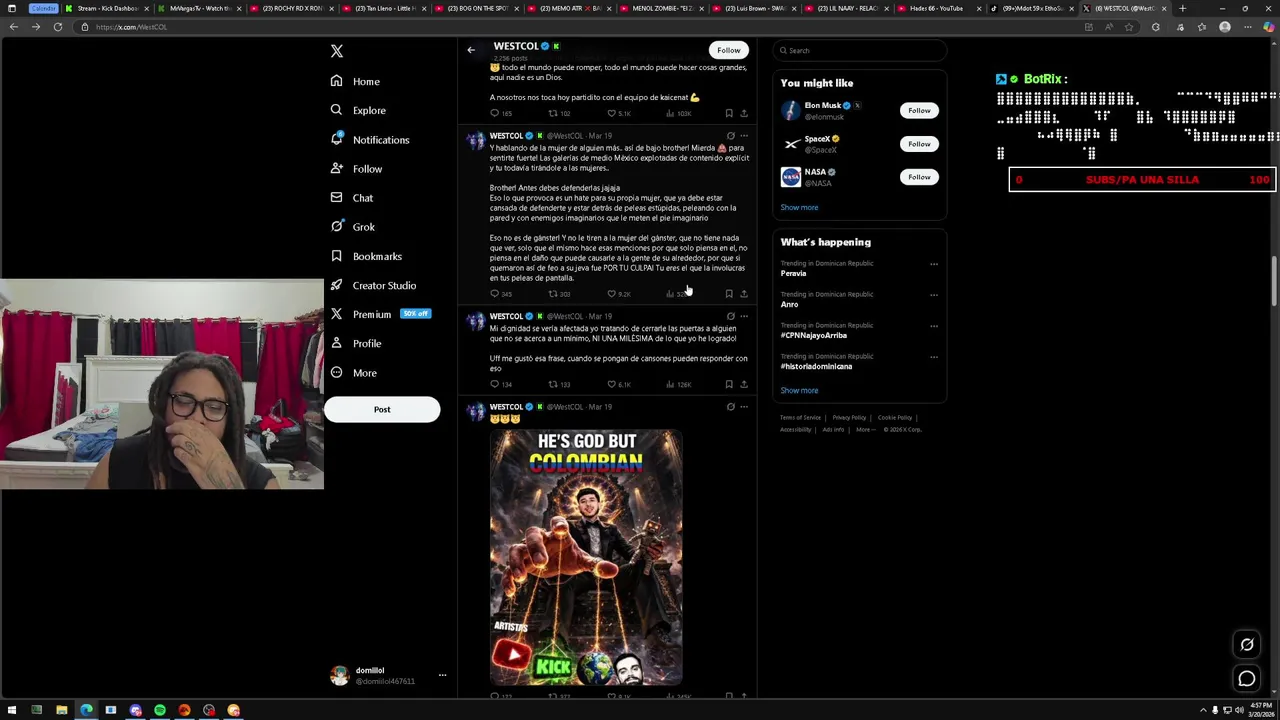
Task: Open options for #historiadominicana trend
Action: point(934,357)
